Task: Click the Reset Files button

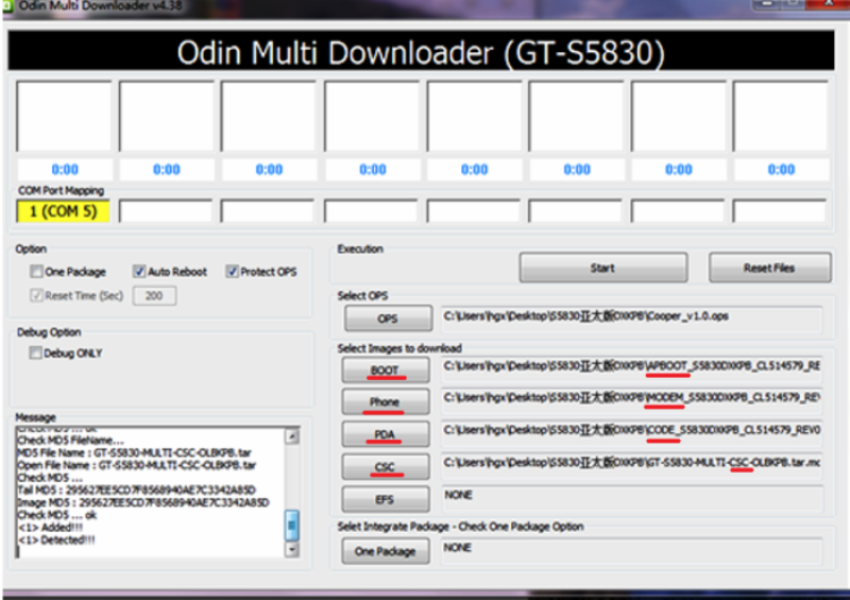Action: [769, 267]
